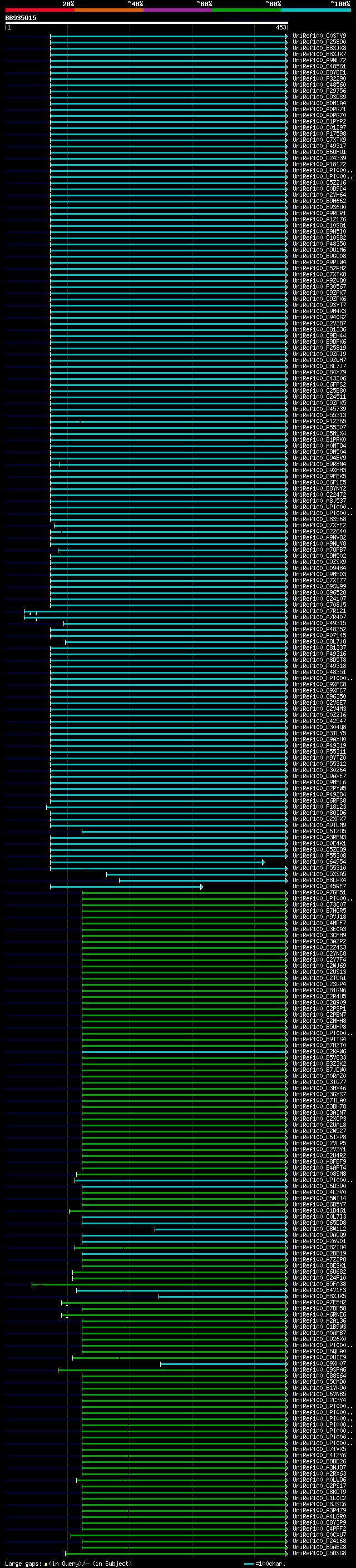The width and height of the screenshot is (356, 1568).
Task: Select the UniRef100_B5UHP8 label
Action: point(319,1027)
